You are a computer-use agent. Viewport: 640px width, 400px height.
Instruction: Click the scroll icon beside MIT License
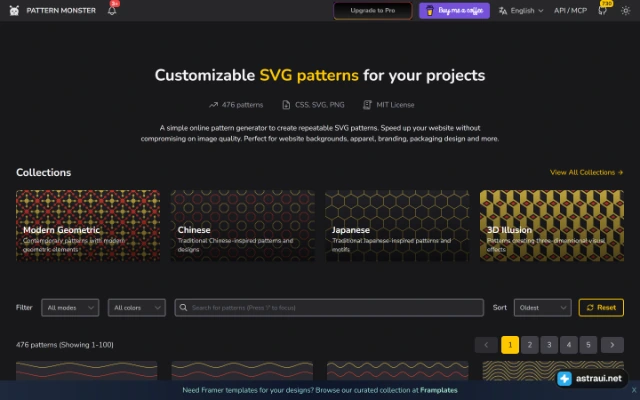[367, 105]
